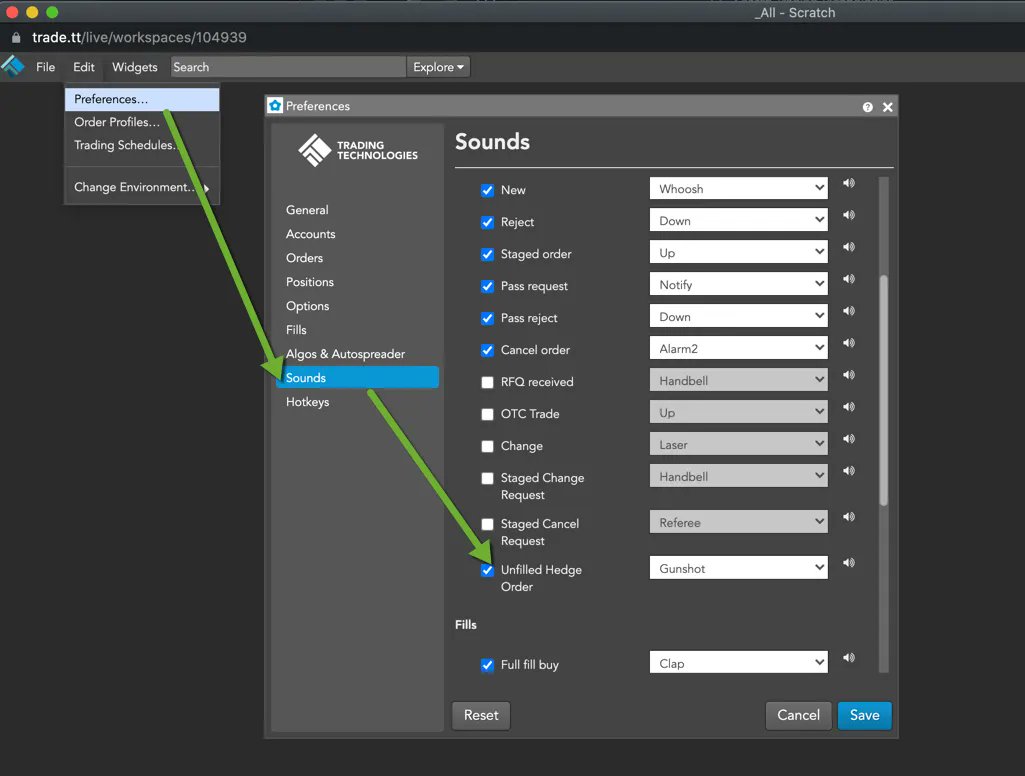Viewport: 1025px width, 776px height.
Task: Click the Cancel button
Action: click(x=798, y=716)
